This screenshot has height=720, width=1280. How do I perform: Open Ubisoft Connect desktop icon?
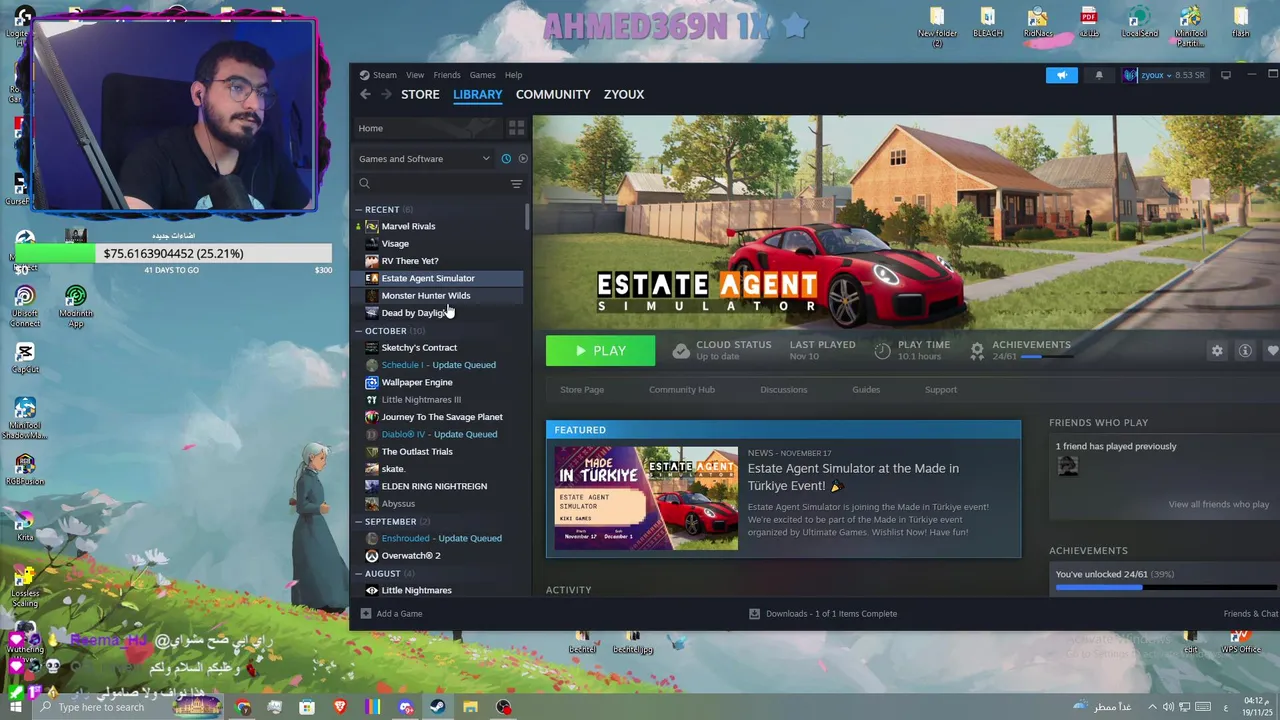25,305
